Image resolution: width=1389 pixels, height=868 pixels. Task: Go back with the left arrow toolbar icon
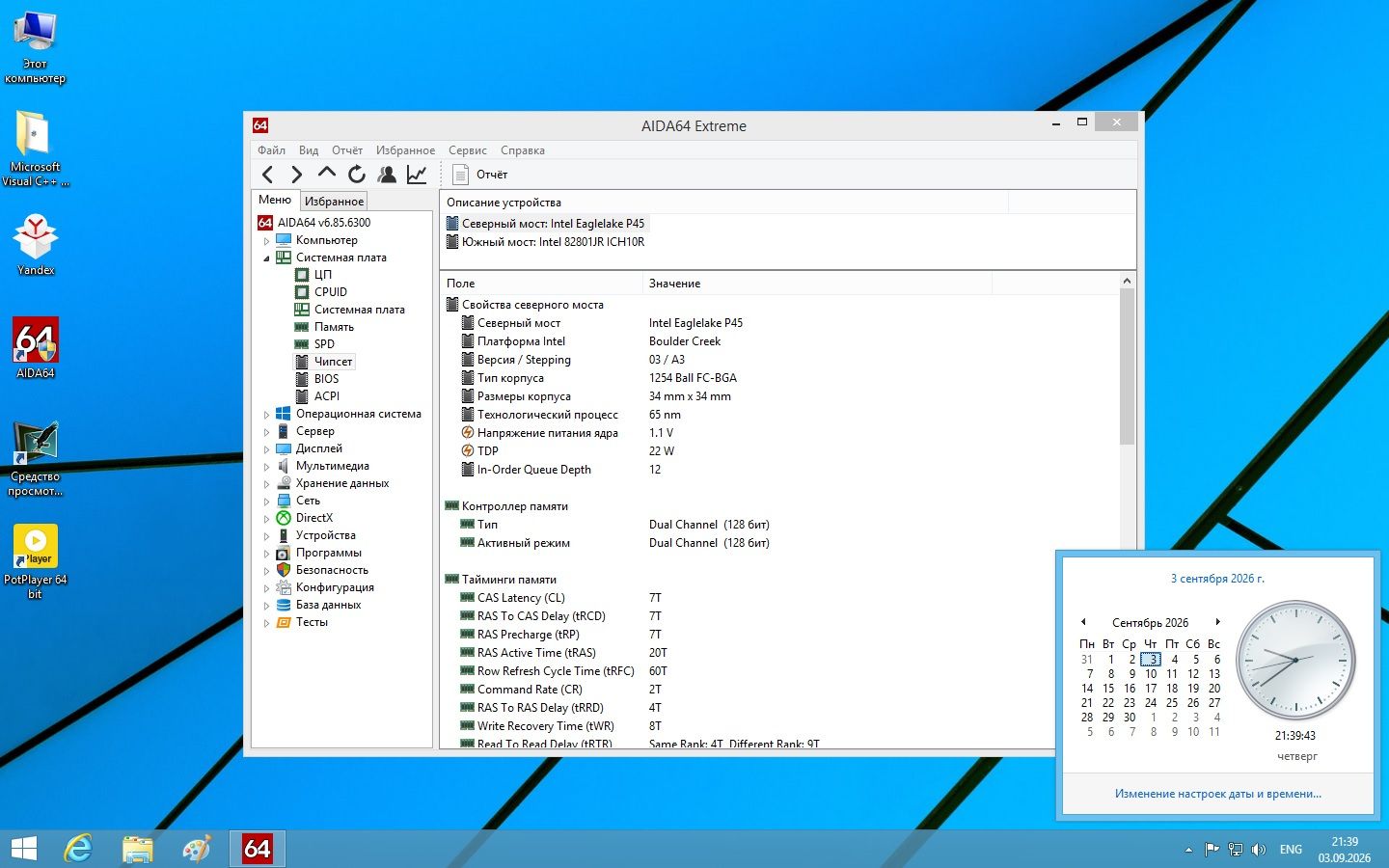point(268,175)
